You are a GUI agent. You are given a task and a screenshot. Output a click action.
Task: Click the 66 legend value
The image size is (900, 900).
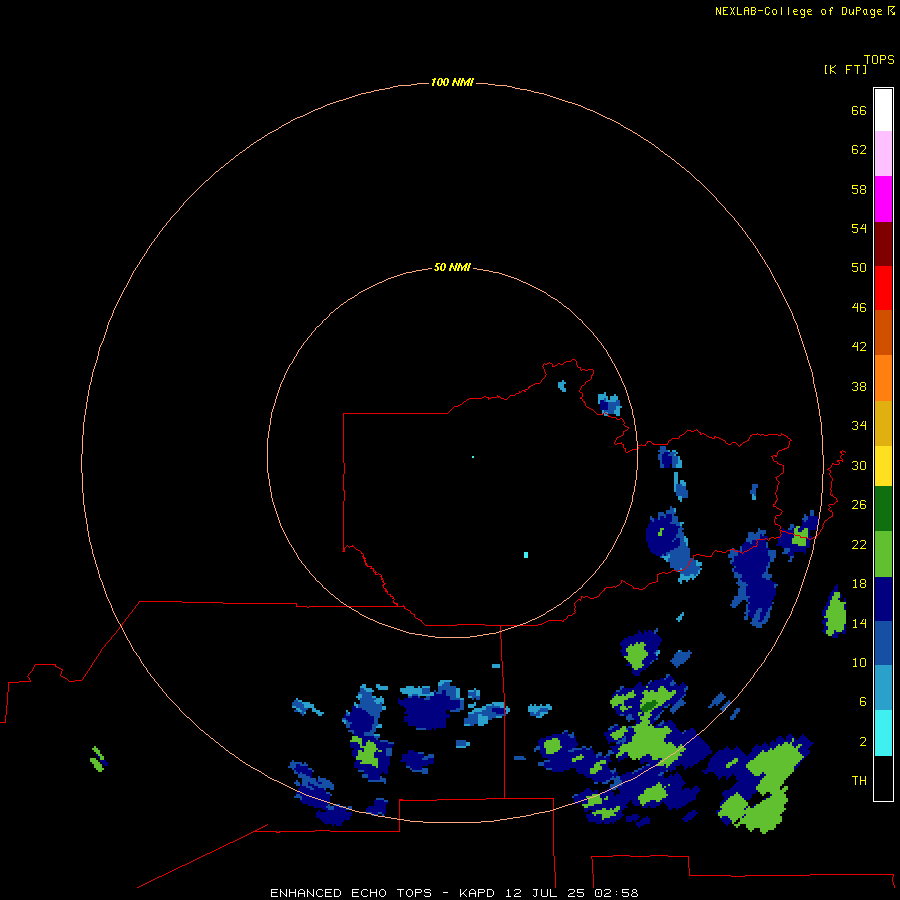[x=859, y=110]
